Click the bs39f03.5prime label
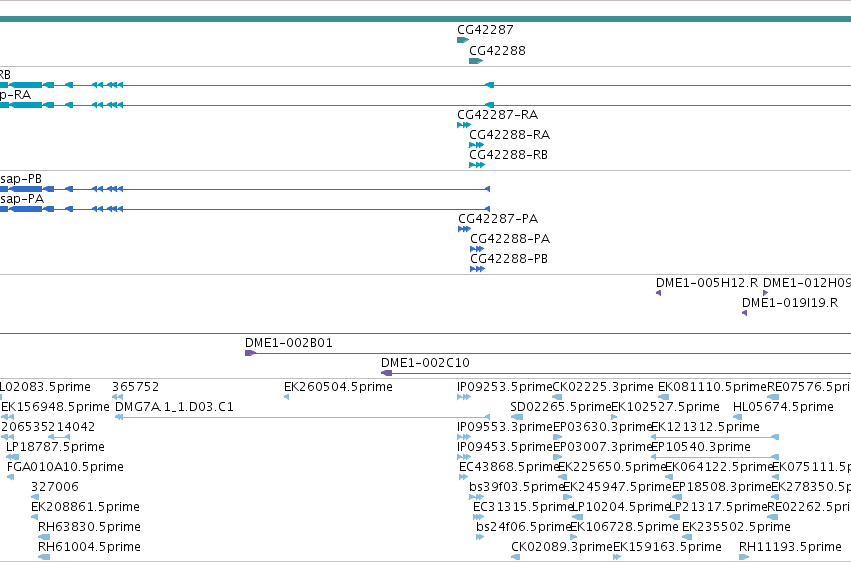 (517, 487)
